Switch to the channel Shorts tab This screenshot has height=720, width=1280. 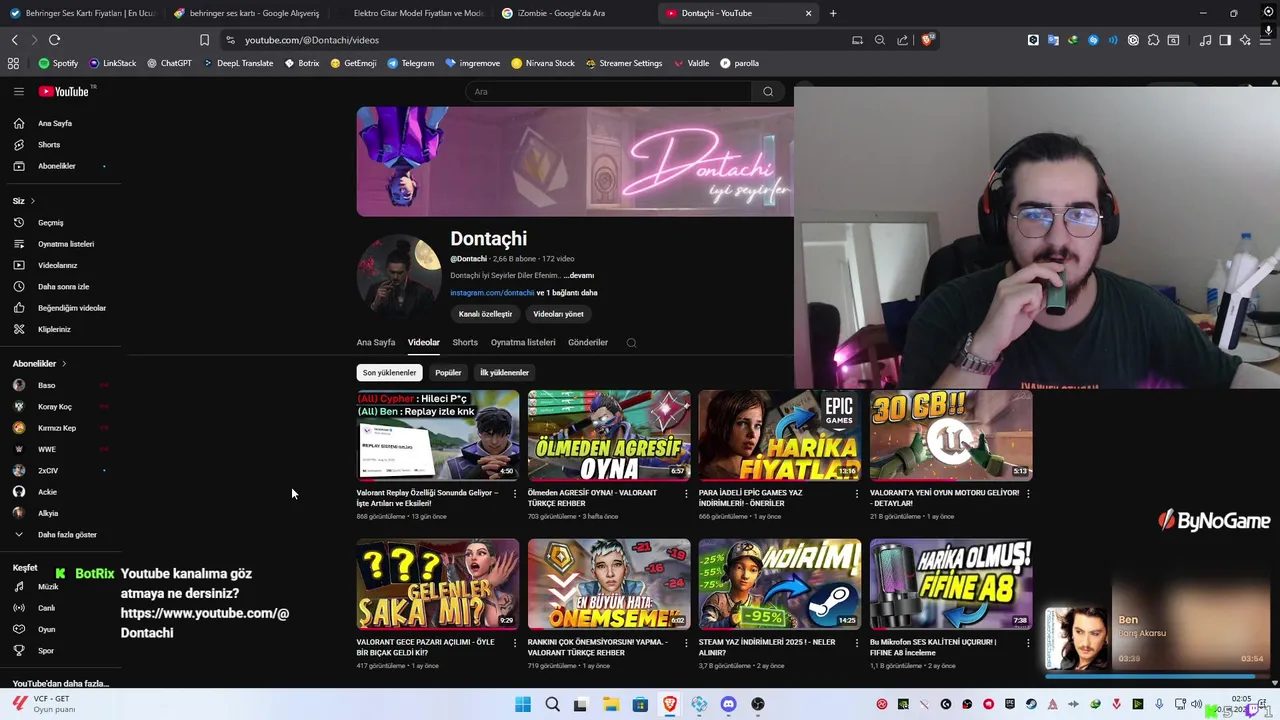465,342
